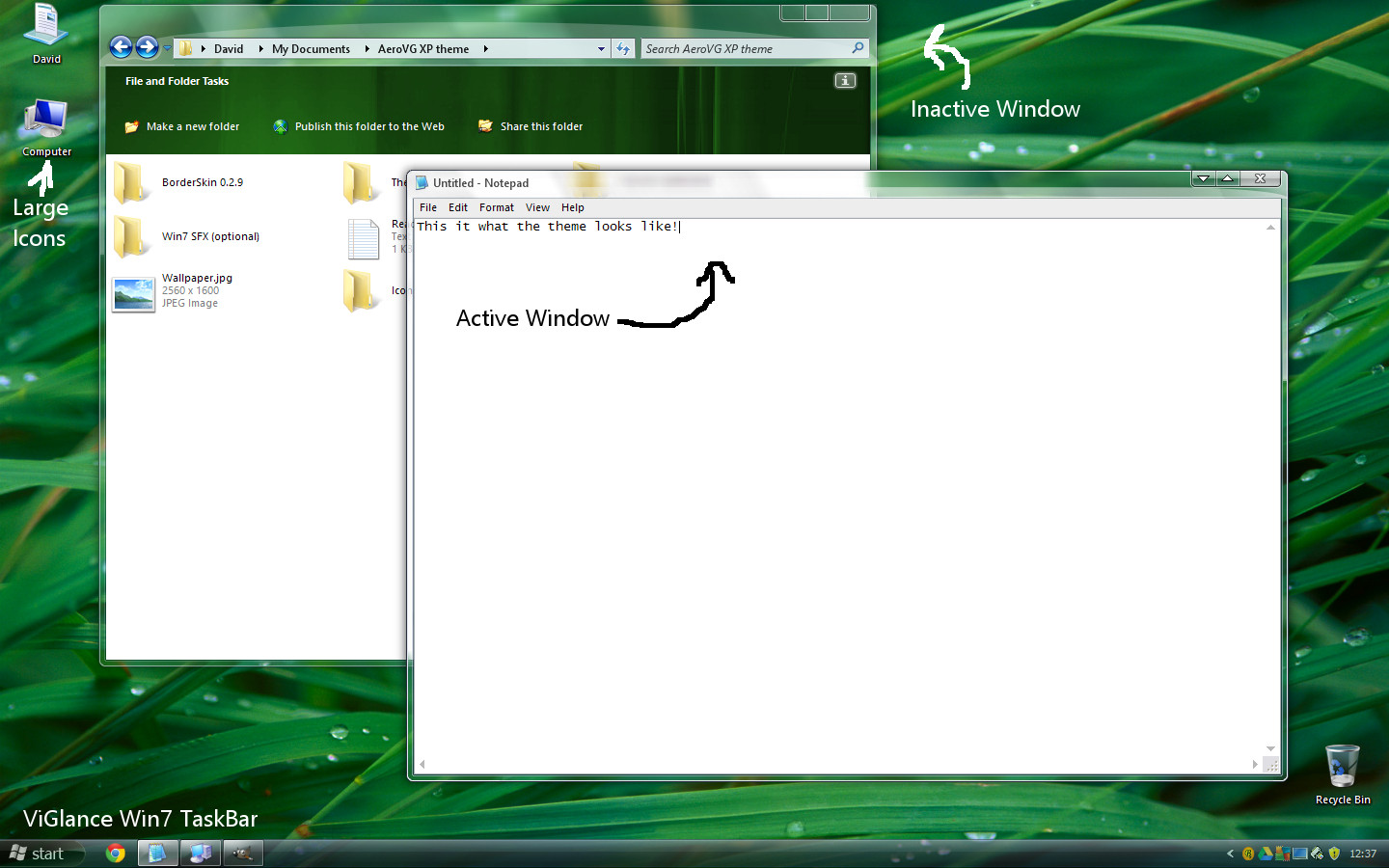Select the Recycle Bin desktop icon

(1343, 774)
